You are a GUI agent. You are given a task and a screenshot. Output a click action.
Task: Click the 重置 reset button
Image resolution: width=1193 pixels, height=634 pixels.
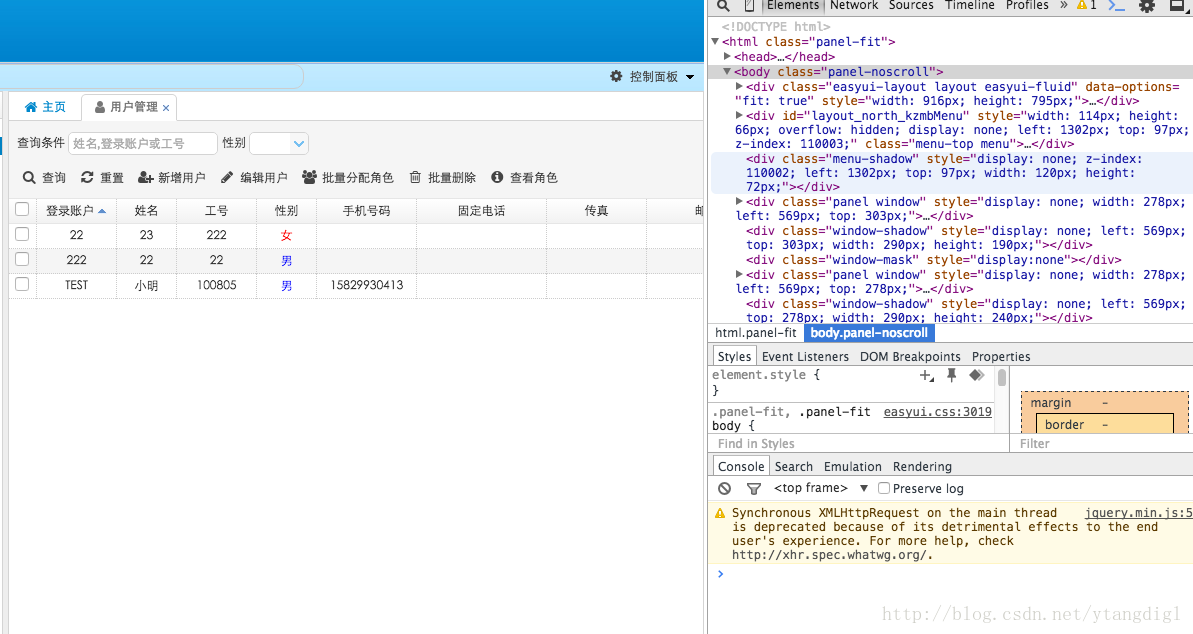click(x=102, y=177)
